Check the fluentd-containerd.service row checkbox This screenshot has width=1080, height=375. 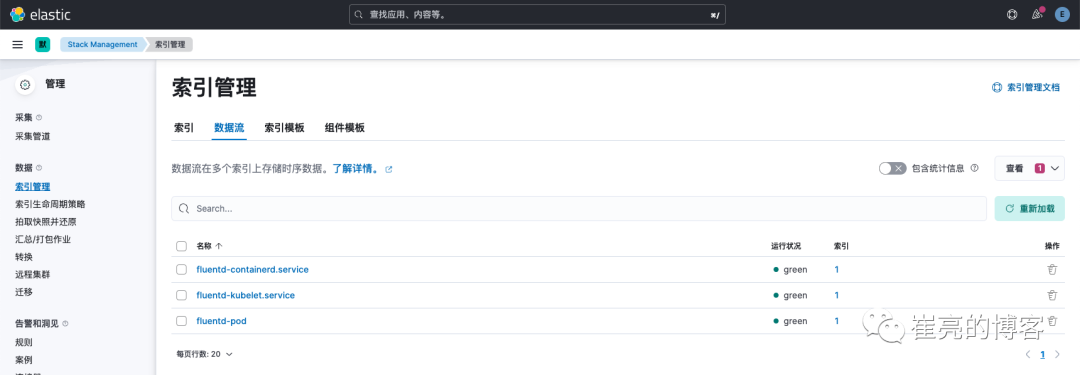(x=181, y=270)
